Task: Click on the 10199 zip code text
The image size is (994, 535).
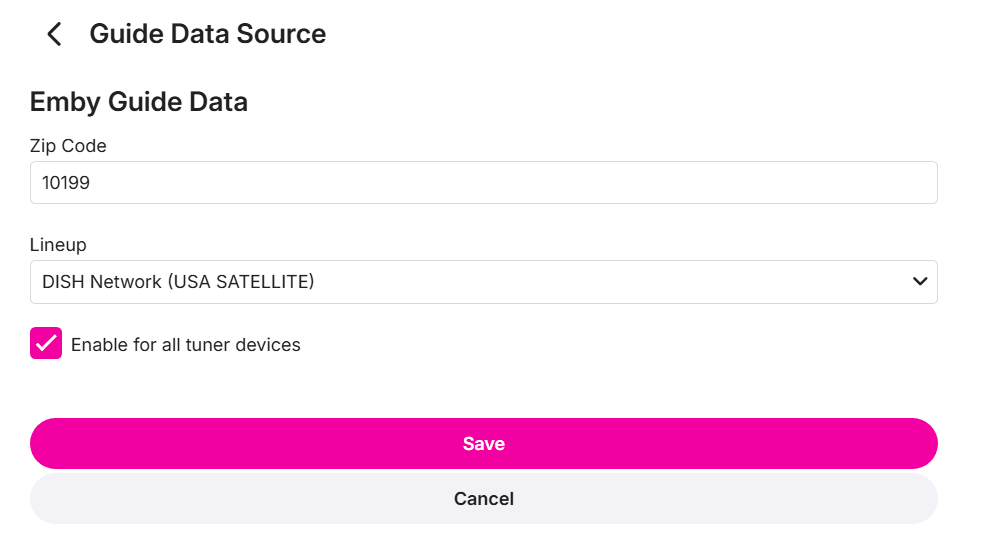Action: pyautogui.click(x=67, y=183)
